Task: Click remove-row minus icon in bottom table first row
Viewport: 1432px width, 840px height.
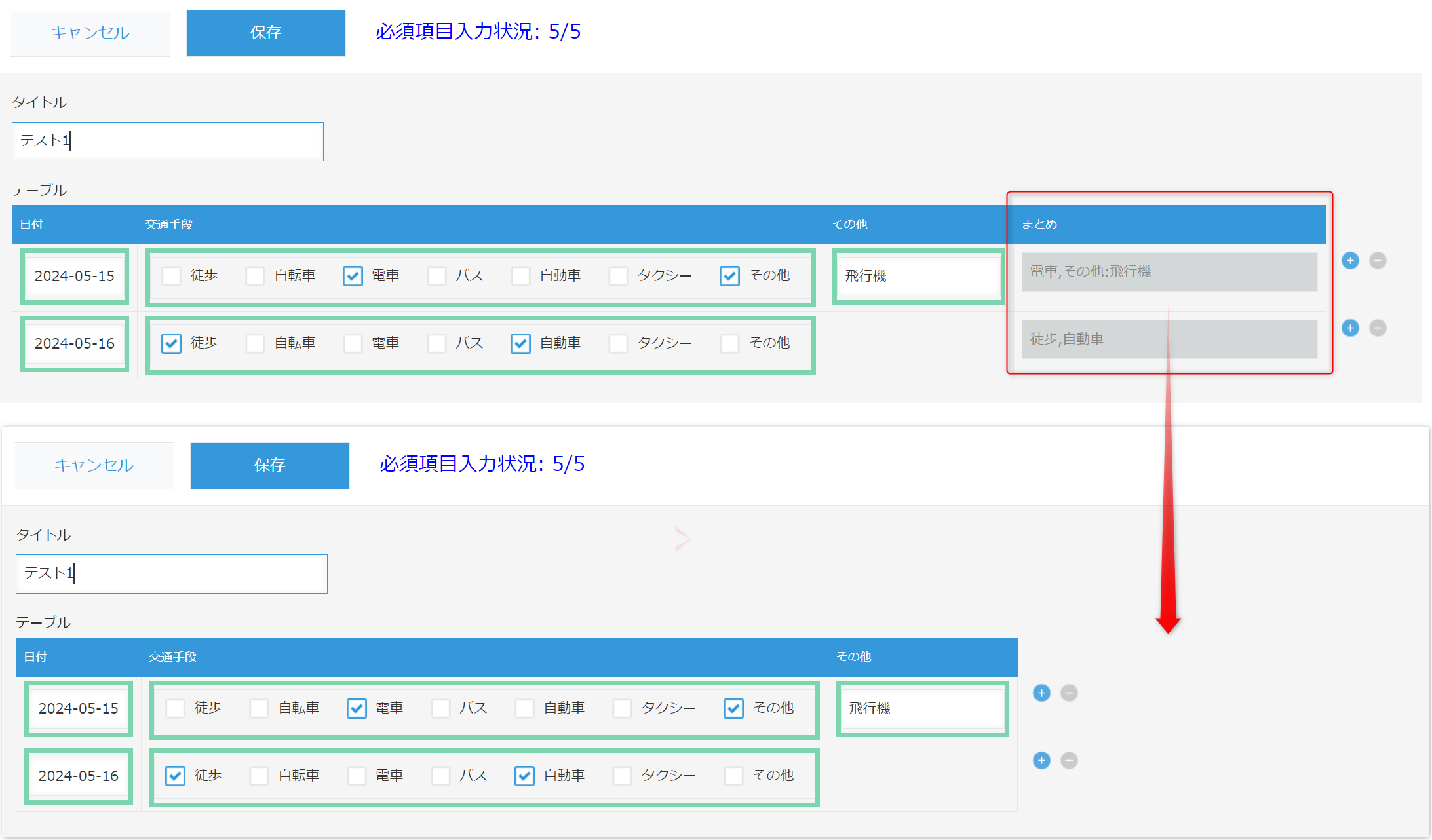Action: (x=1069, y=693)
